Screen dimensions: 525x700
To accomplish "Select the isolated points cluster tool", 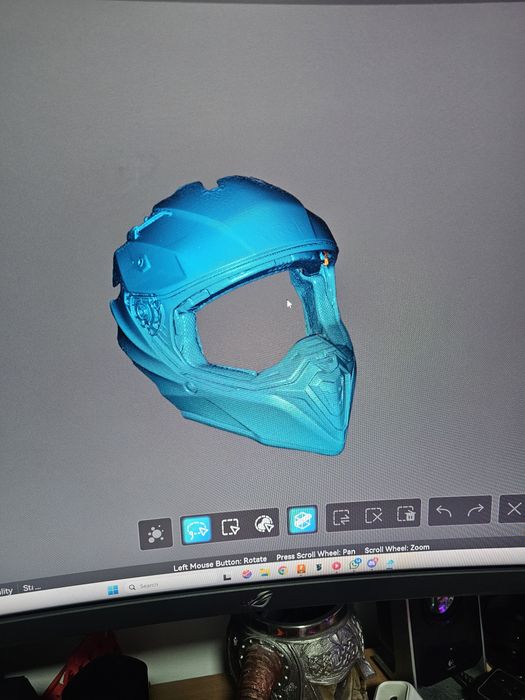I will [155, 533].
